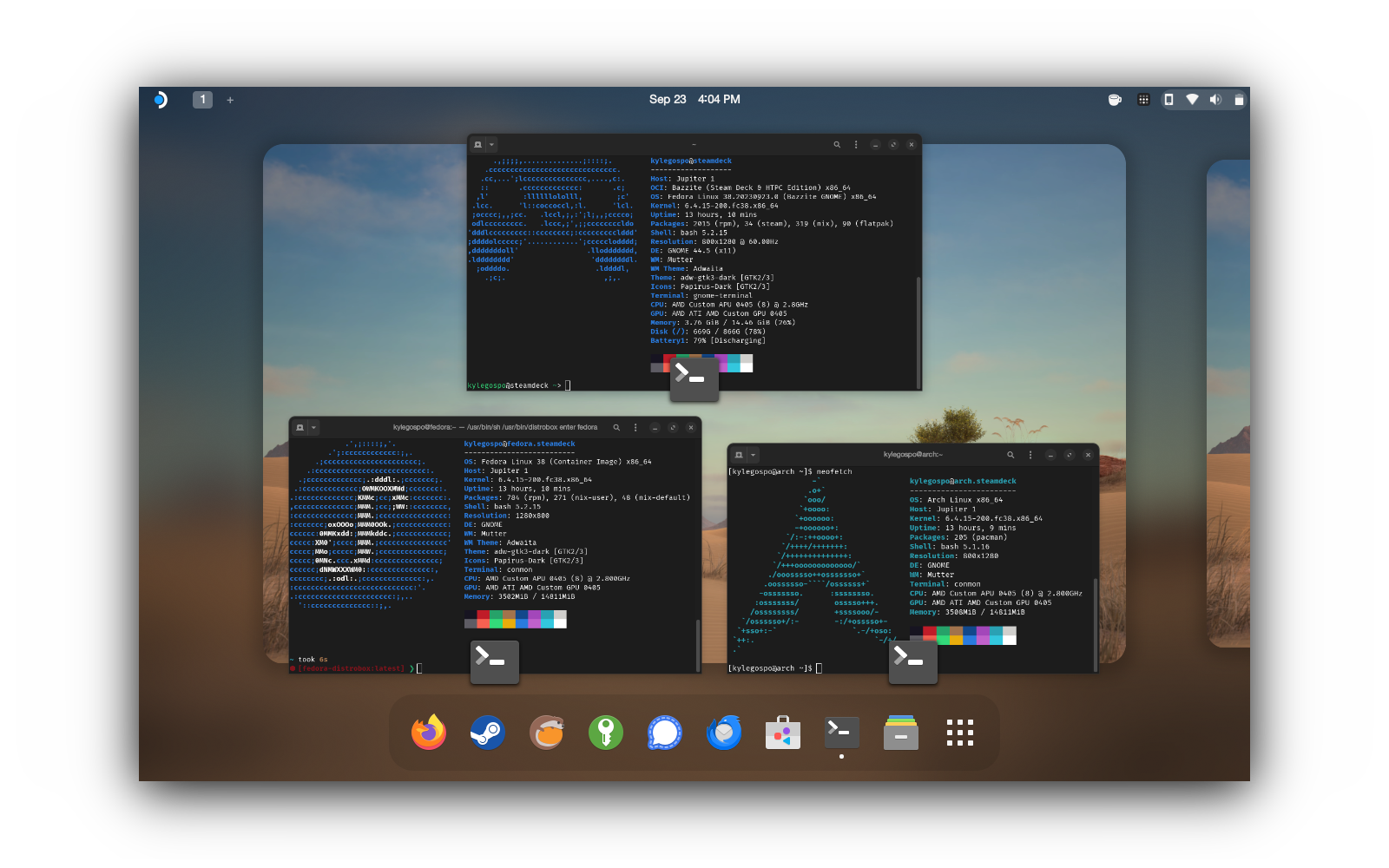Click the 'kylegospo@fedora.steamdeck' header text
Screen dimensions: 1389x868
(x=519, y=444)
